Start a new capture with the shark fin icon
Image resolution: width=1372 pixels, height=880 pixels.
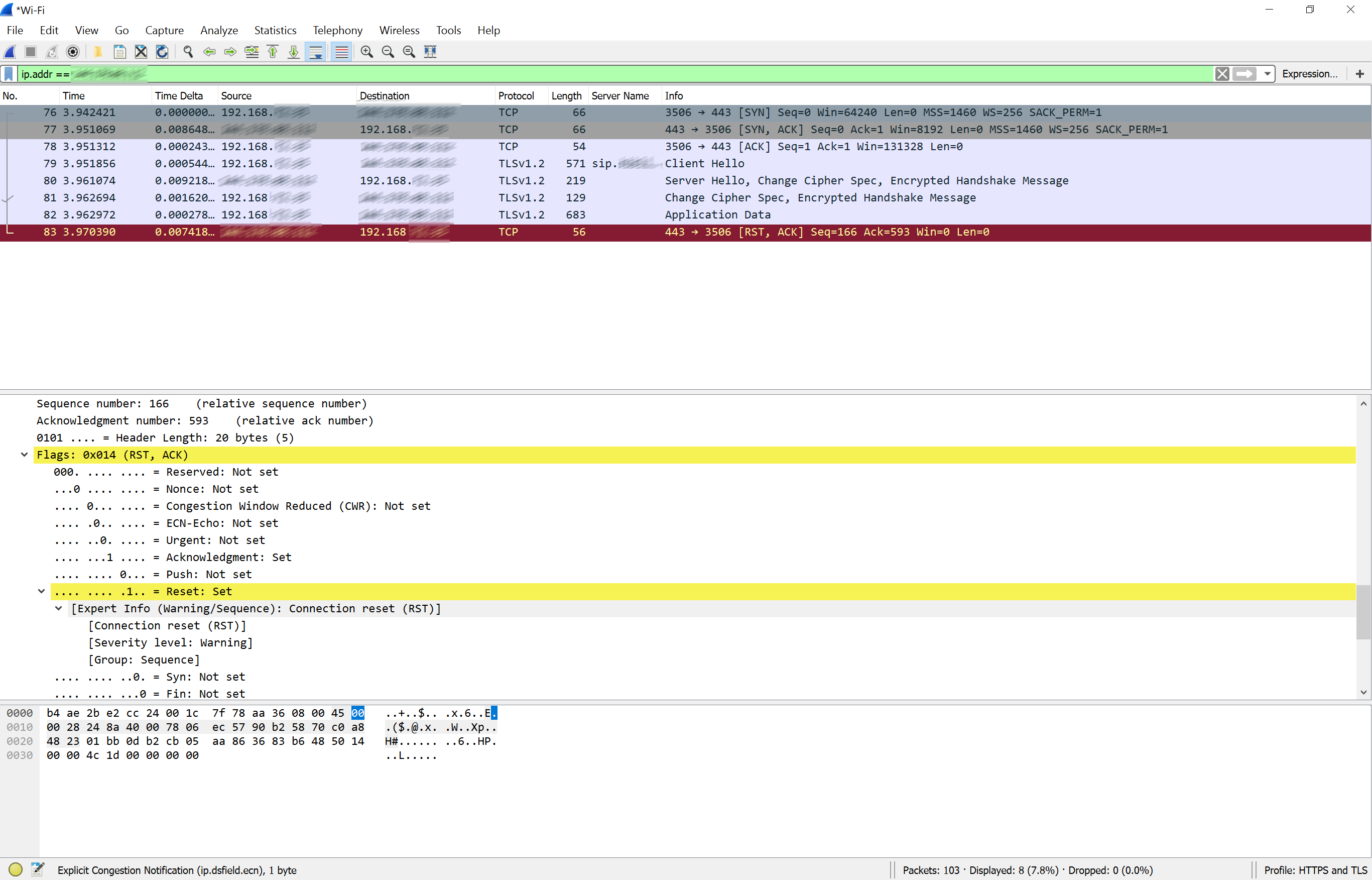(9, 51)
